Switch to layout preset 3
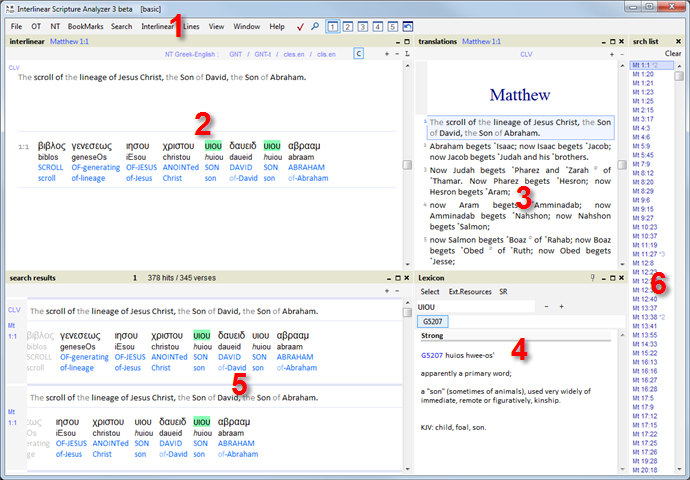Screen dimensions: 690x480 [364, 25]
